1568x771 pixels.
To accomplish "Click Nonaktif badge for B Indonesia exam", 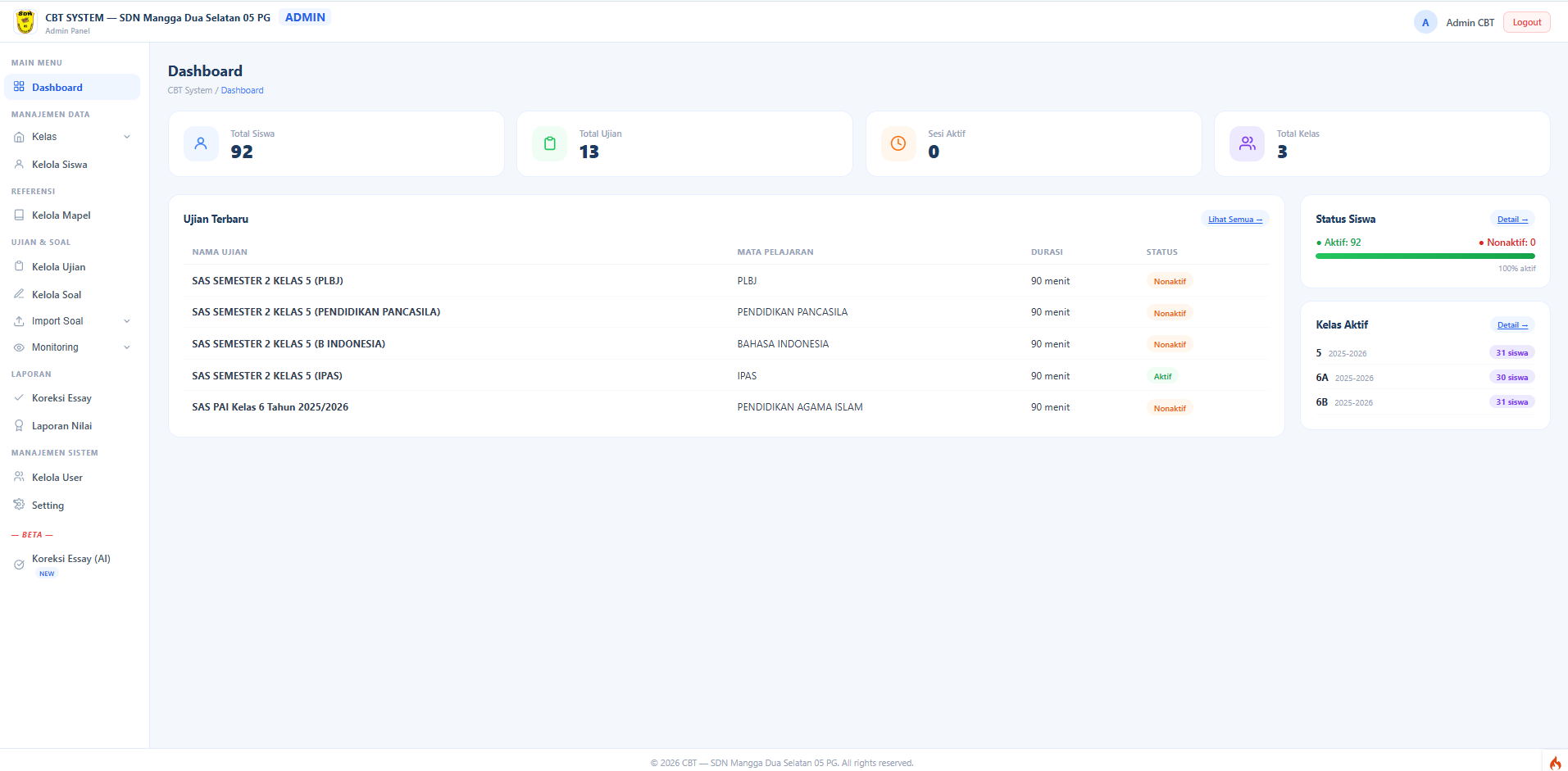I will pyautogui.click(x=1170, y=344).
